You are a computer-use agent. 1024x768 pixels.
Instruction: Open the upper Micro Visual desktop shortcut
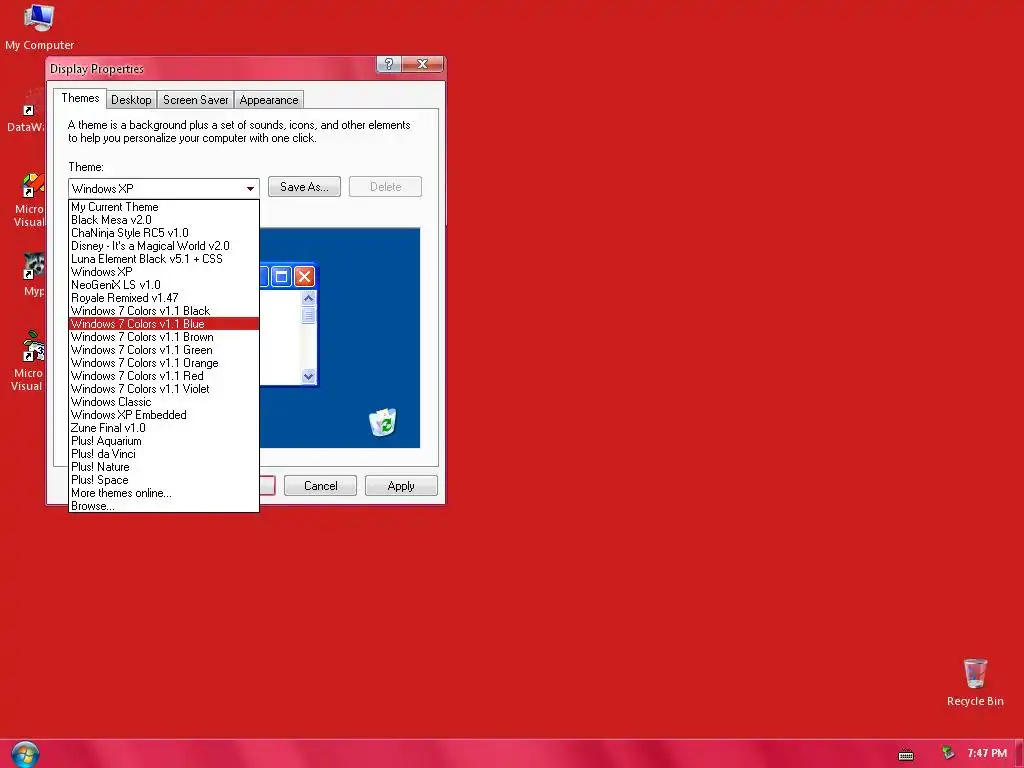click(29, 200)
